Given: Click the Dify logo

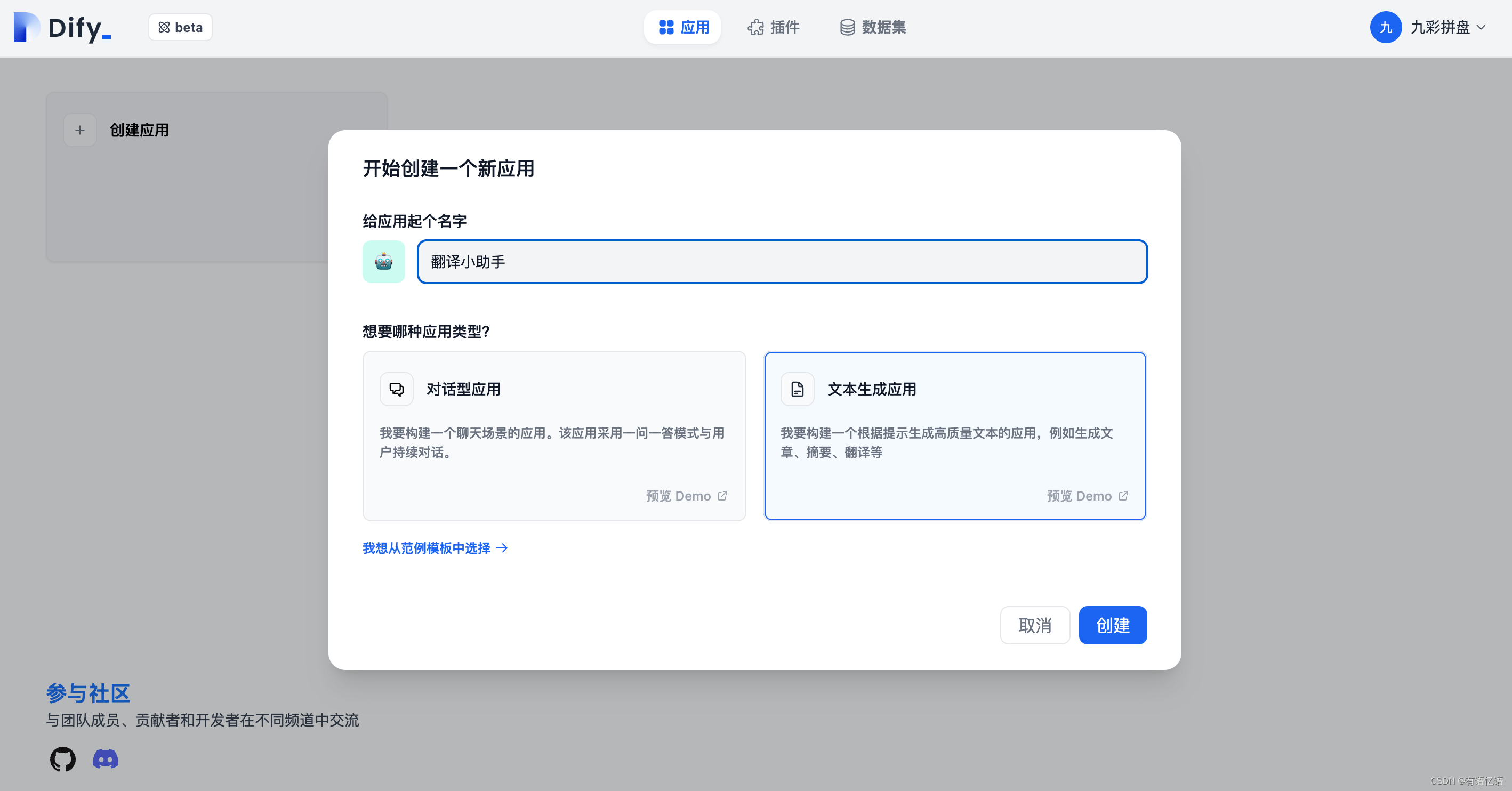Looking at the screenshot, I should pyautogui.click(x=62, y=28).
